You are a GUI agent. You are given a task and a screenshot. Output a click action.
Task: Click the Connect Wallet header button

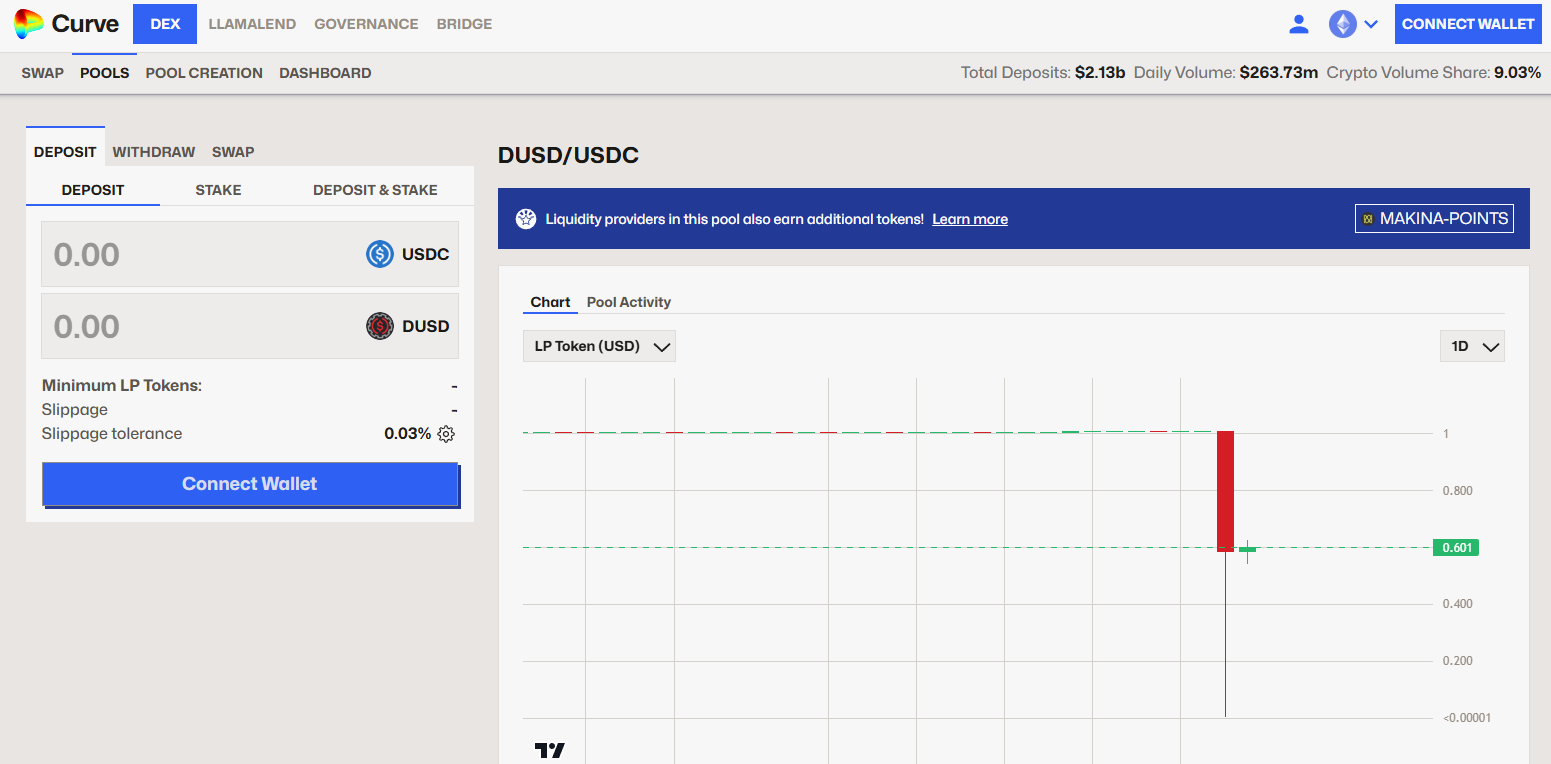pos(1468,24)
